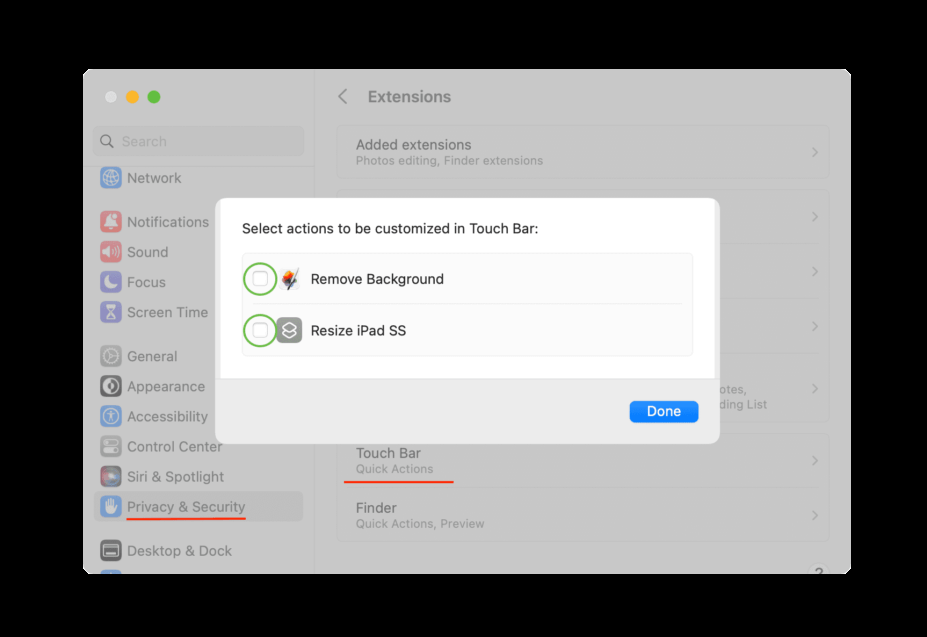Expand the Added extensions row chevron
The width and height of the screenshot is (927, 637).
(x=814, y=152)
